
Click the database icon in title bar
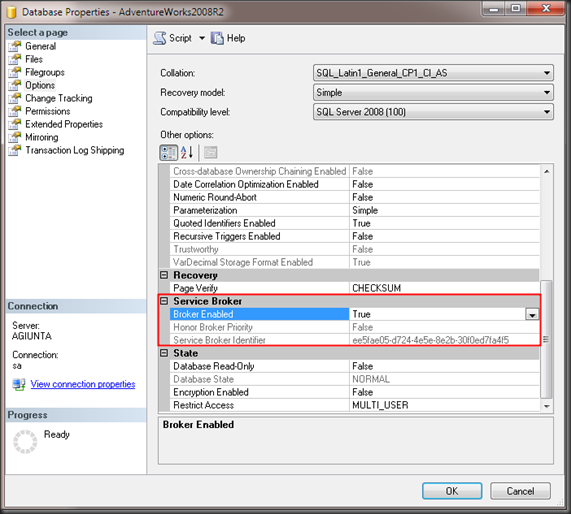12,12
